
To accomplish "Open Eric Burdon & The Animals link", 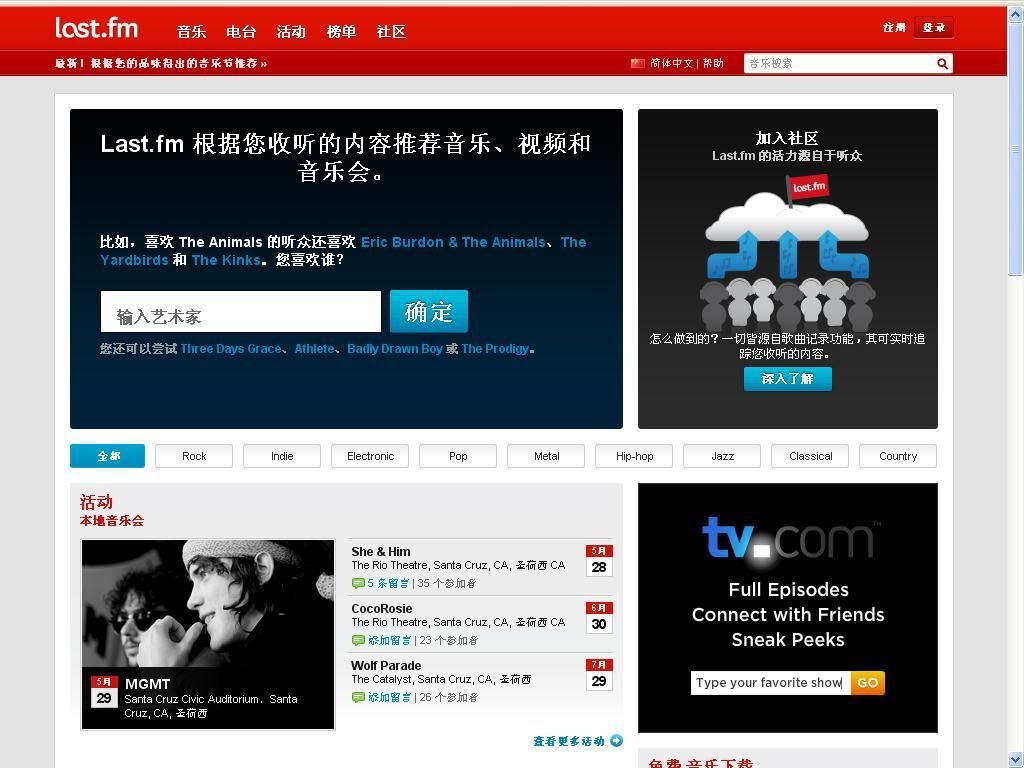I will tap(453, 242).
